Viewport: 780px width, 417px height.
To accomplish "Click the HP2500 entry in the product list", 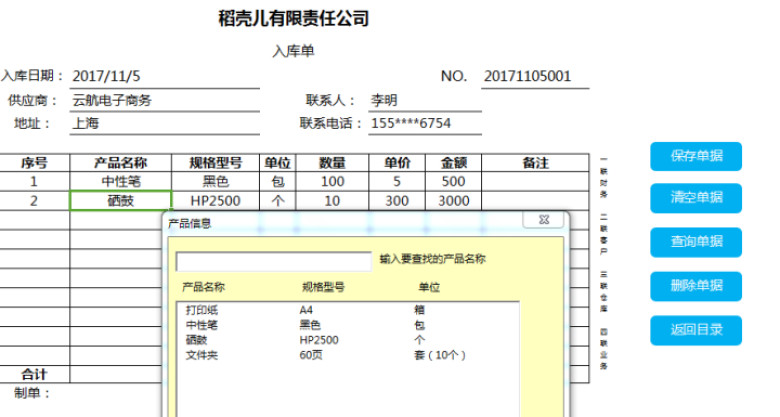I will tap(319, 340).
